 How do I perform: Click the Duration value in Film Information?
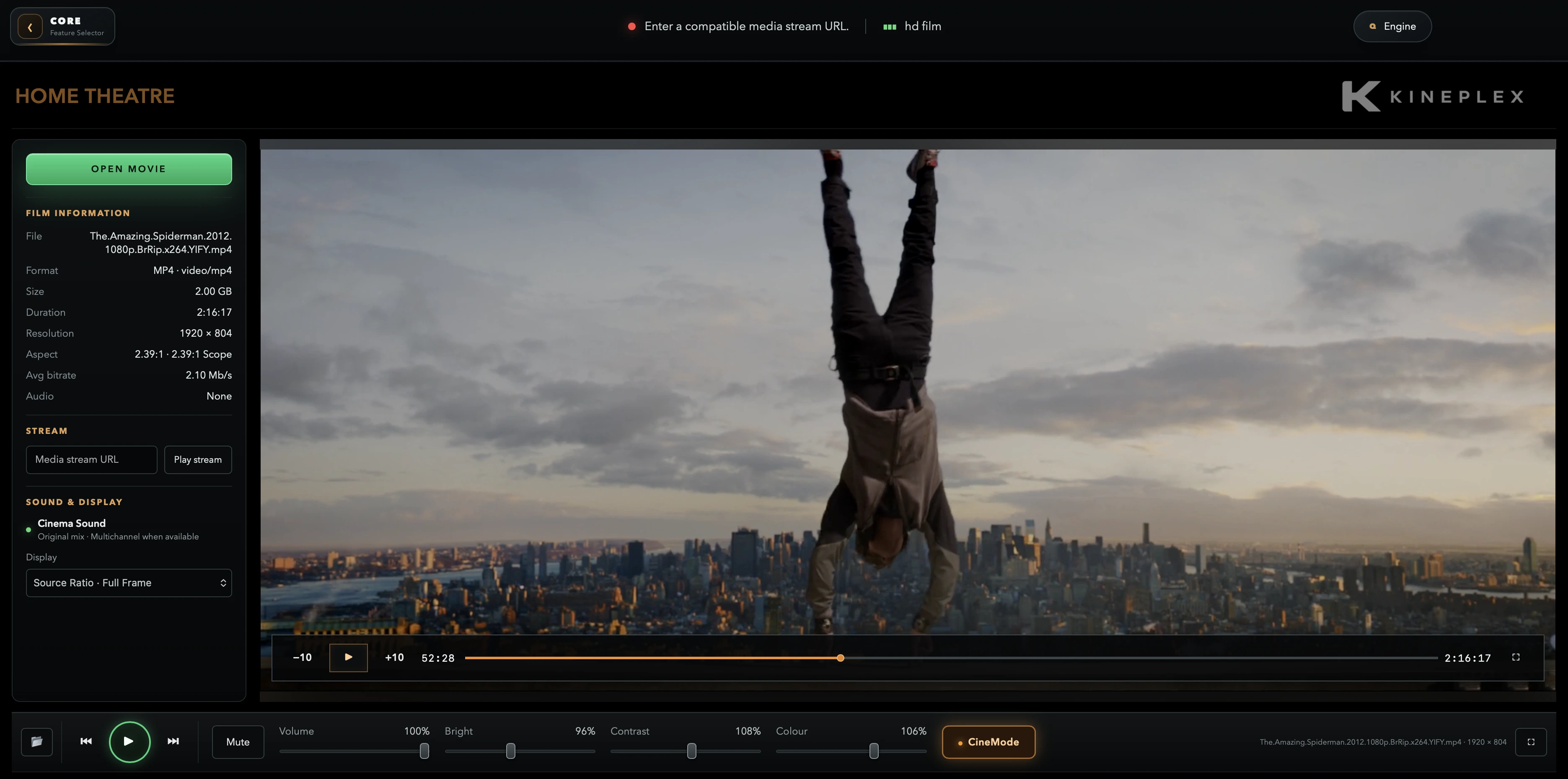(214, 312)
